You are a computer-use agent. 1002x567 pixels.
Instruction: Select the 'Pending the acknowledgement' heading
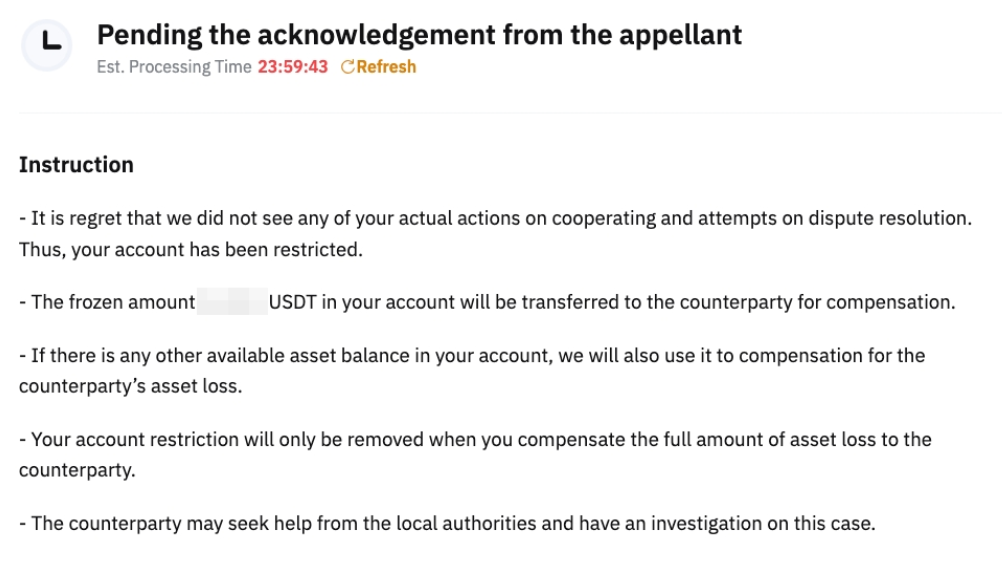click(300, 35)
